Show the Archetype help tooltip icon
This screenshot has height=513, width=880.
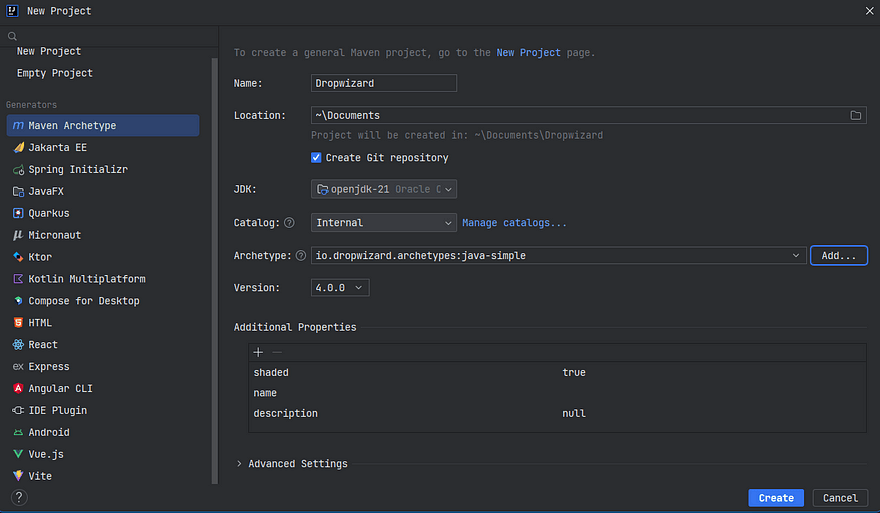pyautogui.click(x=300, y=256)
